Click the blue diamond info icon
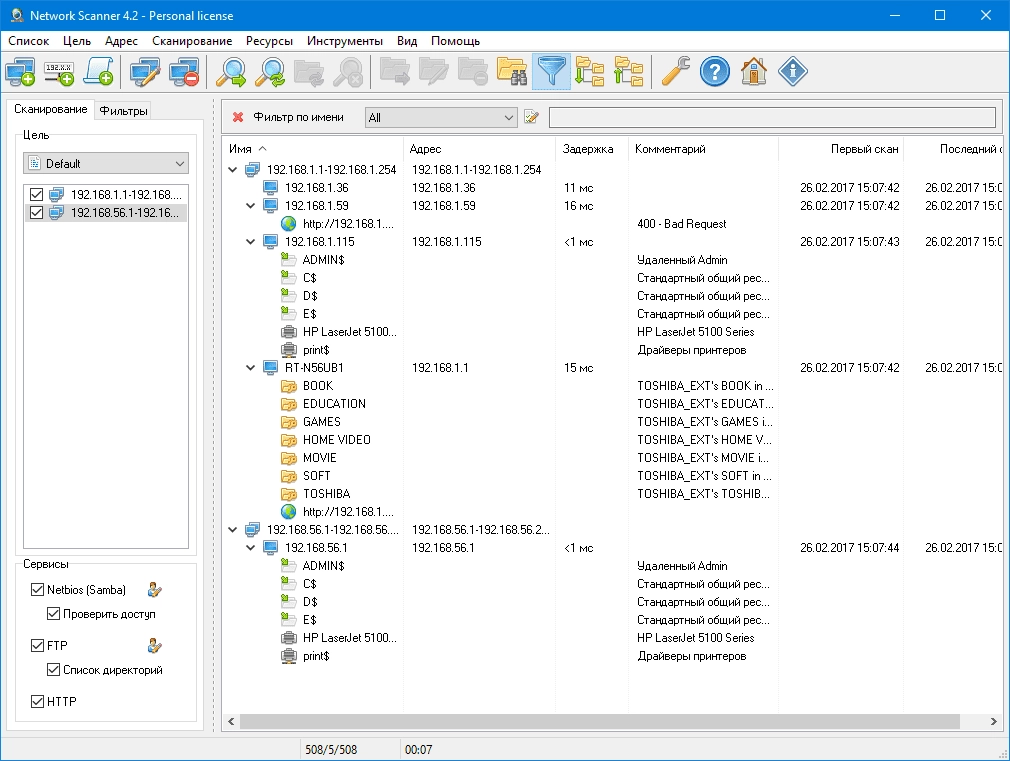Screen dimensions: 1010x761 792,72
